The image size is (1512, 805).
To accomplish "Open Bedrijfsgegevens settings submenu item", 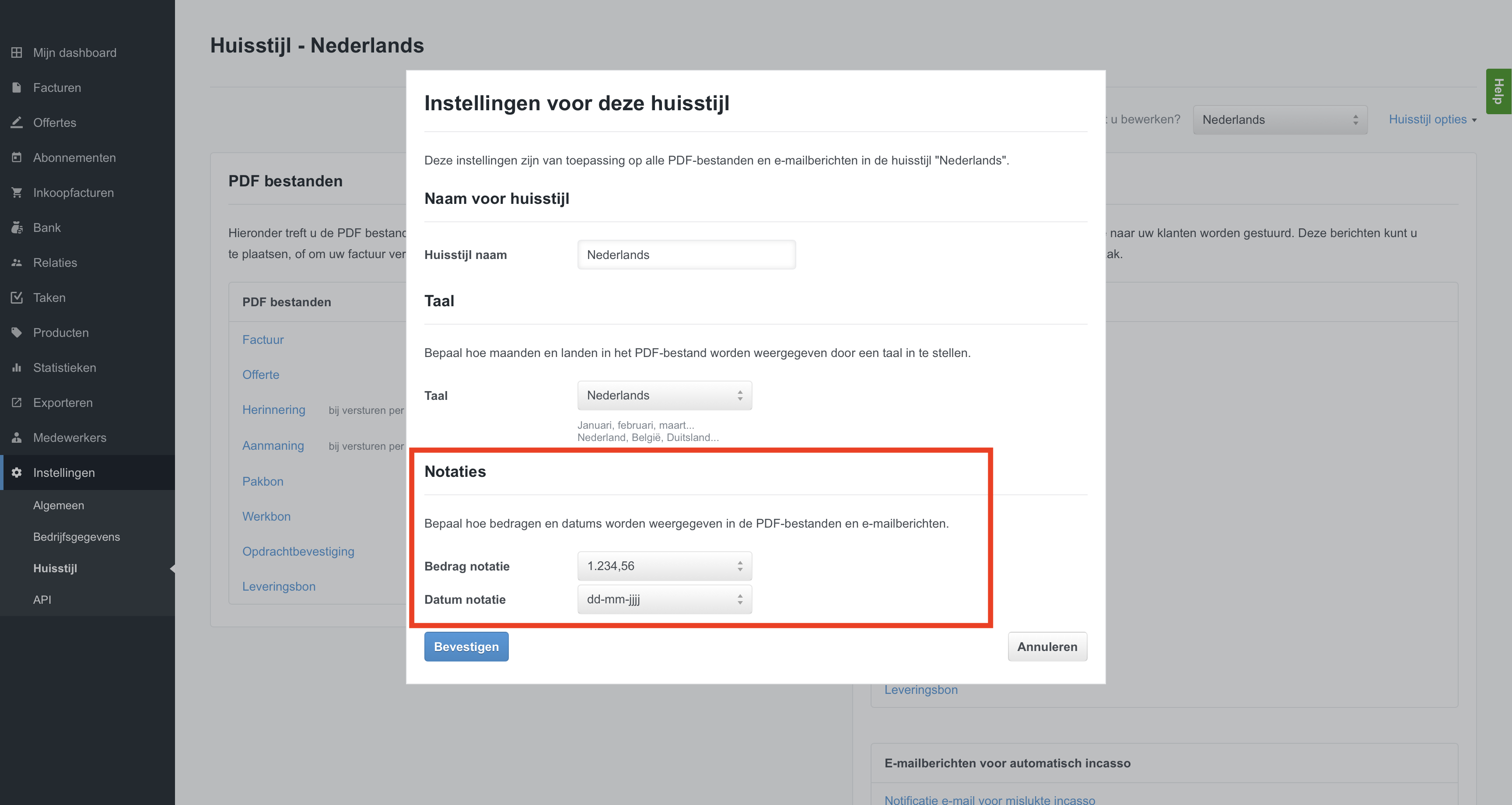I will pos(76,537).
